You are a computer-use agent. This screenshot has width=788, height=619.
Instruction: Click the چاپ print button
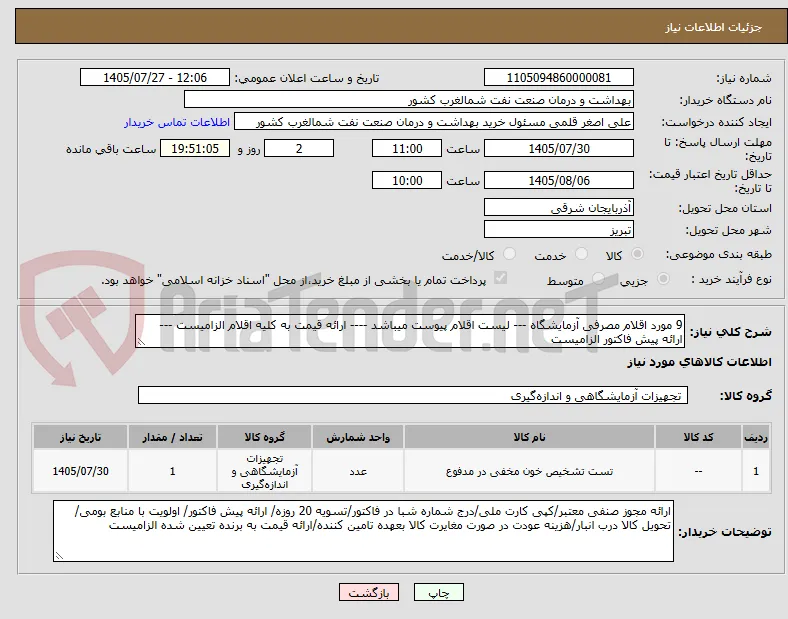point(438,592)
